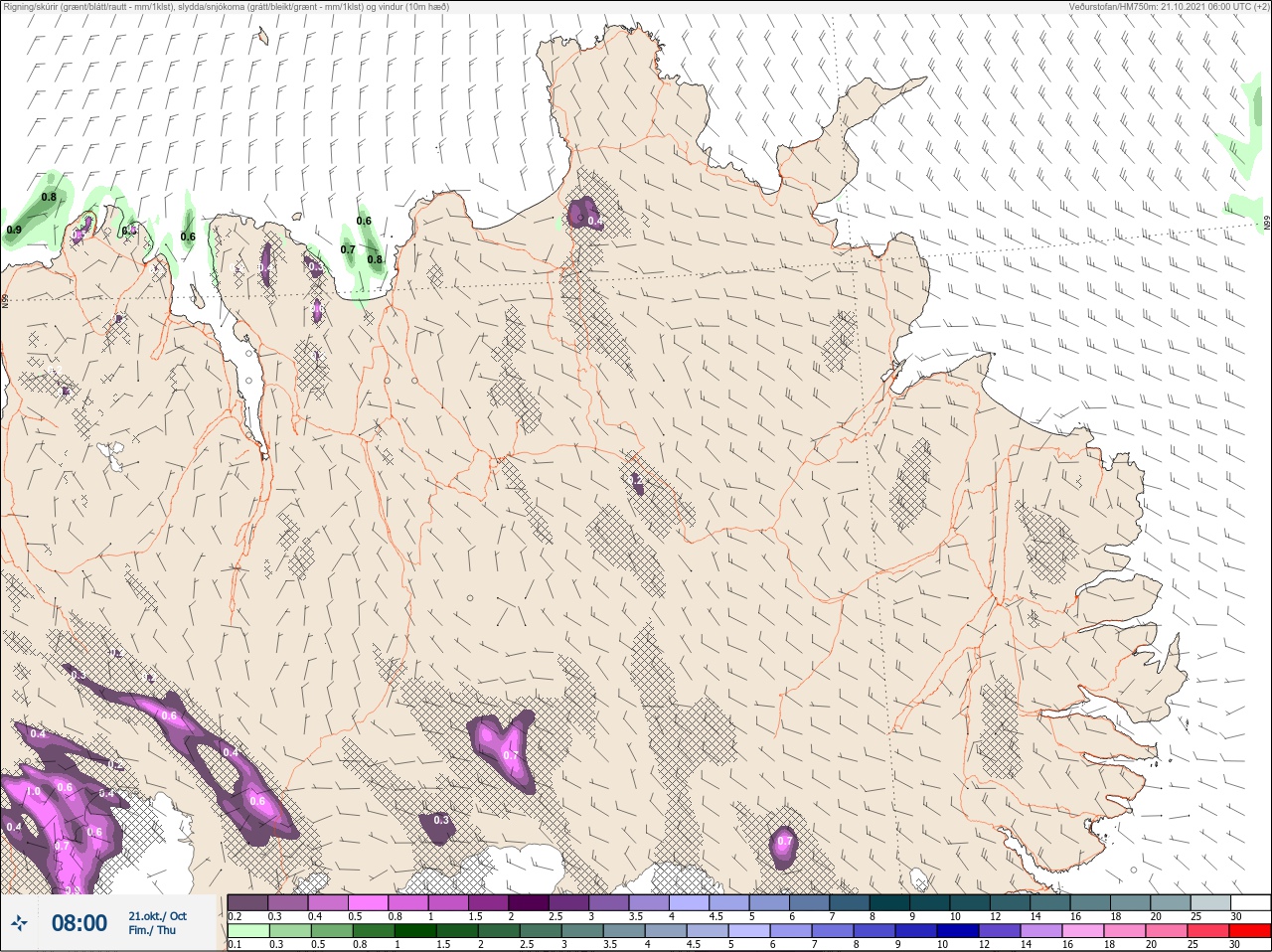The height and width of the screenshot is (952, 1272).
Task: Select the white 30 swatch in the snow legend
Action: 1250,902
